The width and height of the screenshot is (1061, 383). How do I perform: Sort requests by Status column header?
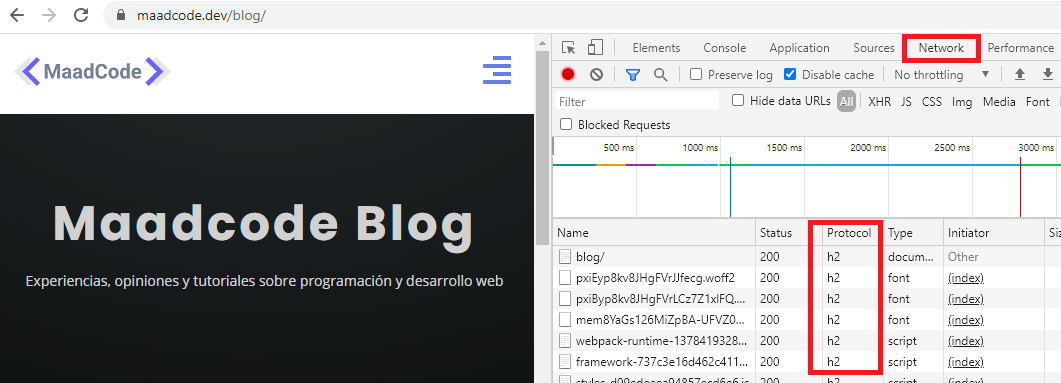(x=782, y=233)
